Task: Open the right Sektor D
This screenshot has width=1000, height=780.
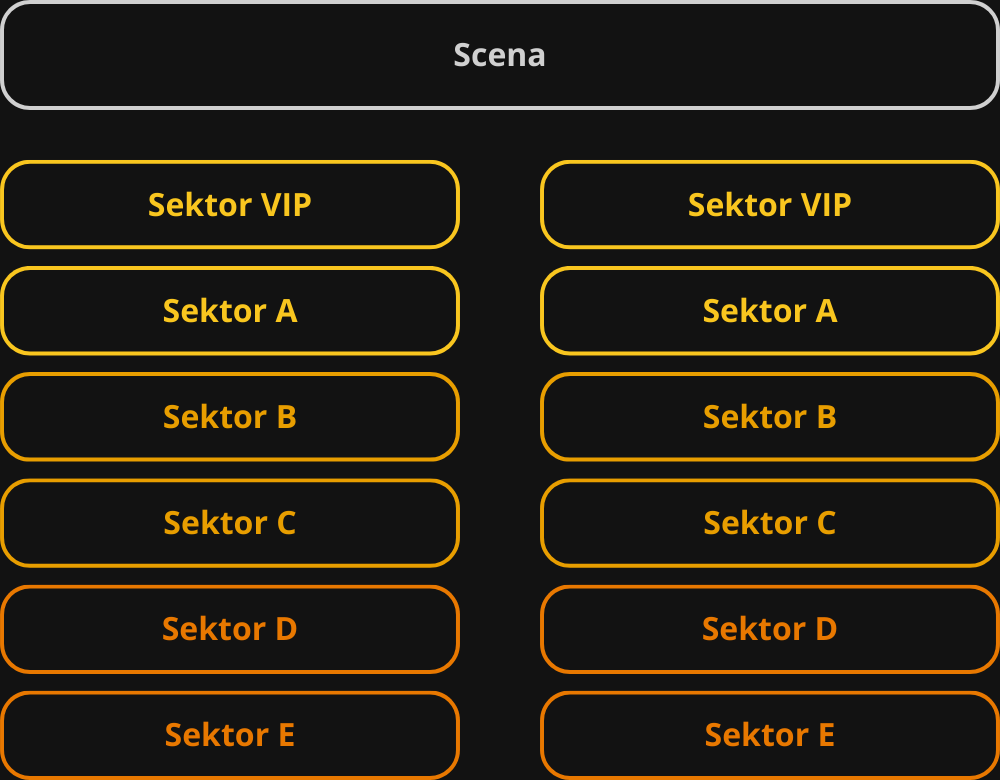Action: (770, 629)
